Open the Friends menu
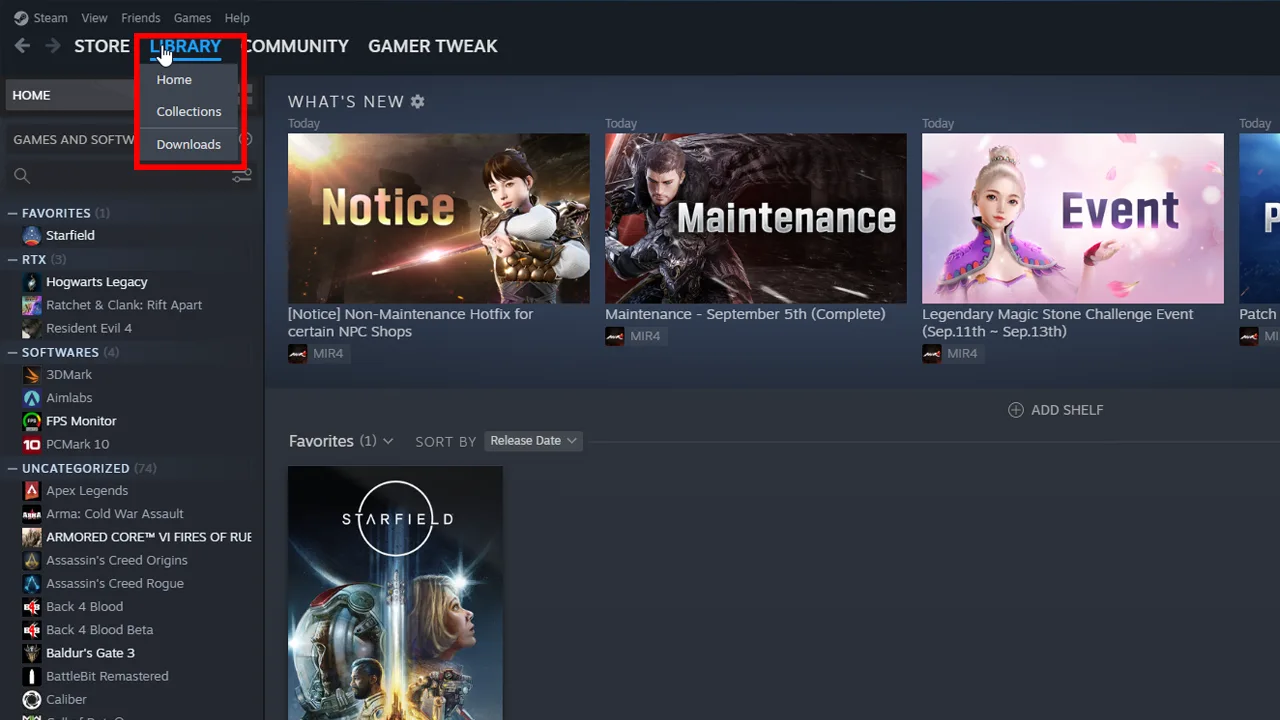1280x720 pixels. tap(140, 18)
